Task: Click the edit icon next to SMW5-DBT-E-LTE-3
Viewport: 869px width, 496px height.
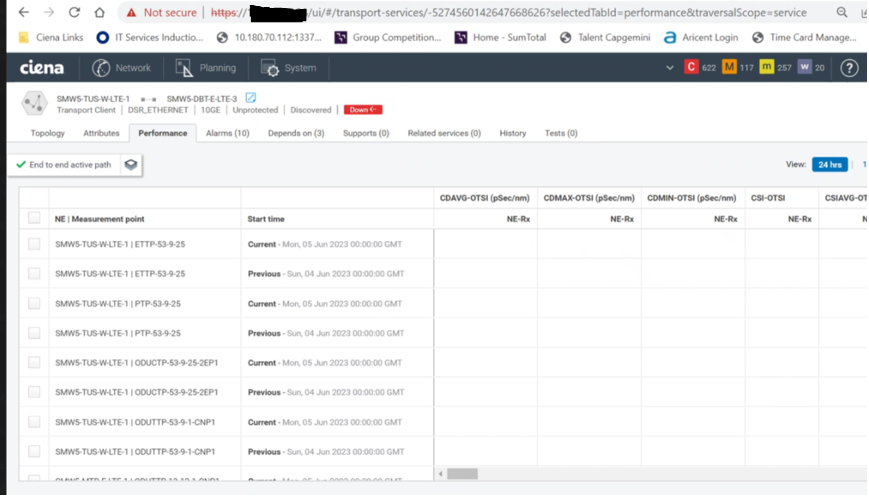Action: 251,98
